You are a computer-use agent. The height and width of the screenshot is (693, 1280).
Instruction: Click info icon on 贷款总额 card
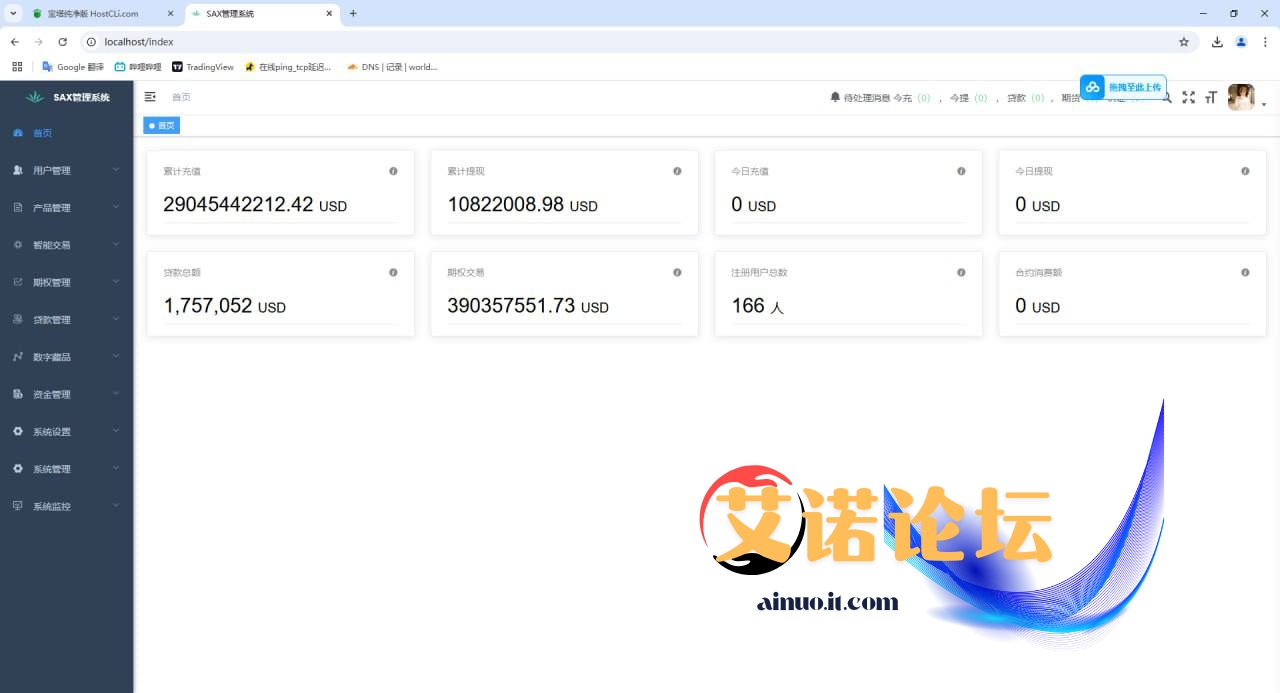click(x=393, y=272)
